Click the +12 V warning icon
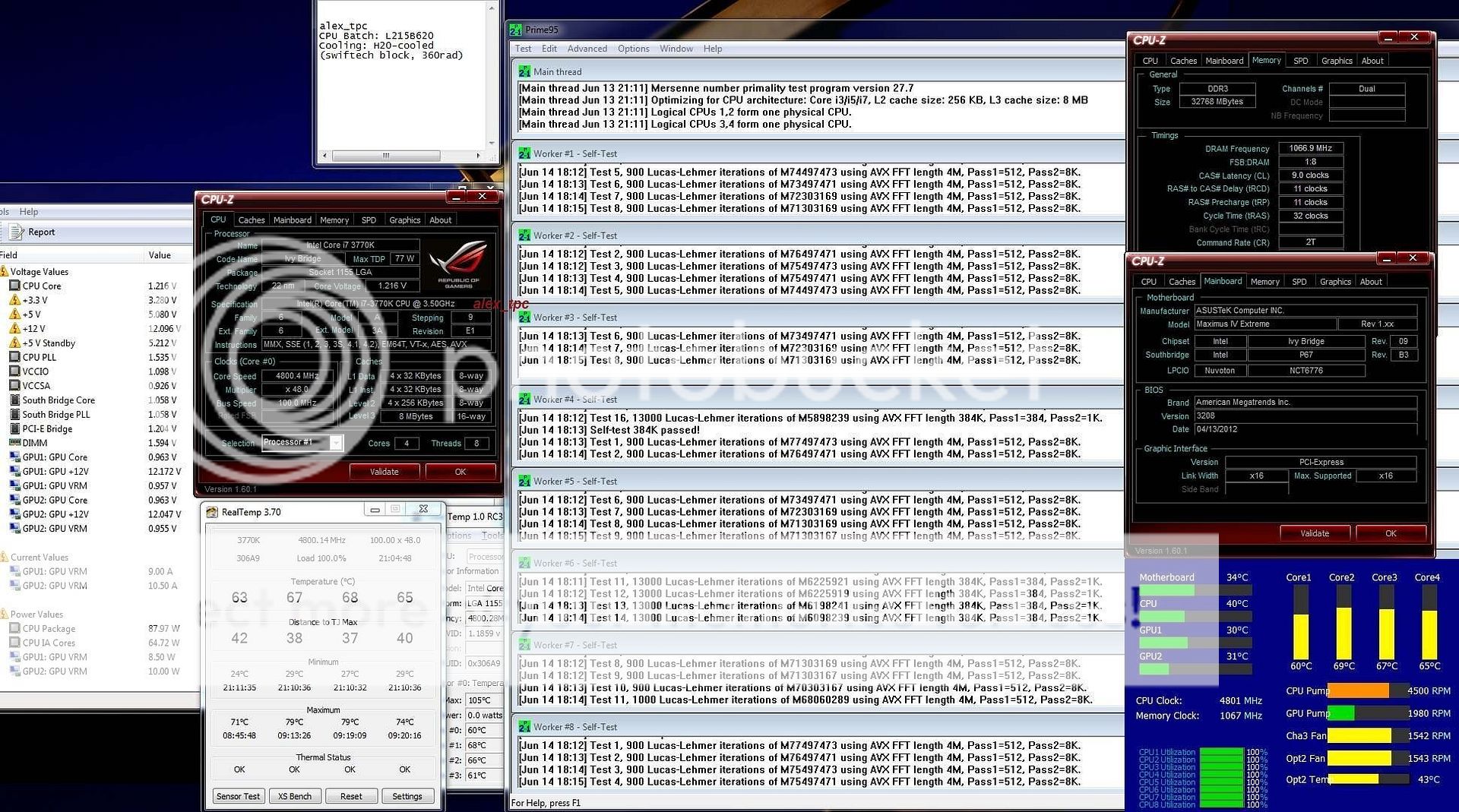1459x812 pixels. pyautogui.click(x=14, y=329)
